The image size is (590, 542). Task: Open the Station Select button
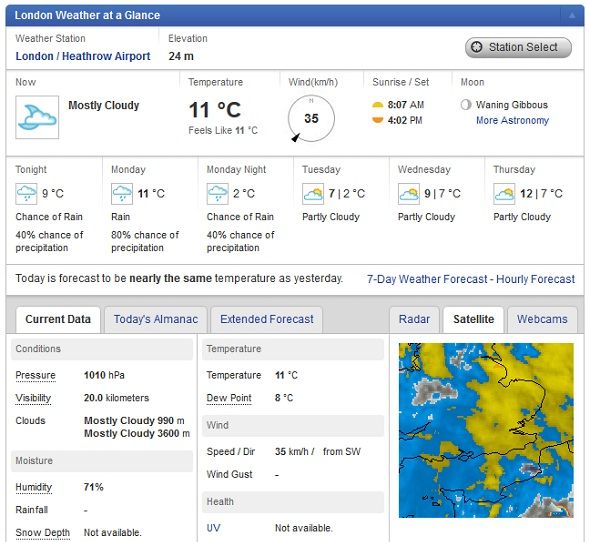click(x=518, y=47)
